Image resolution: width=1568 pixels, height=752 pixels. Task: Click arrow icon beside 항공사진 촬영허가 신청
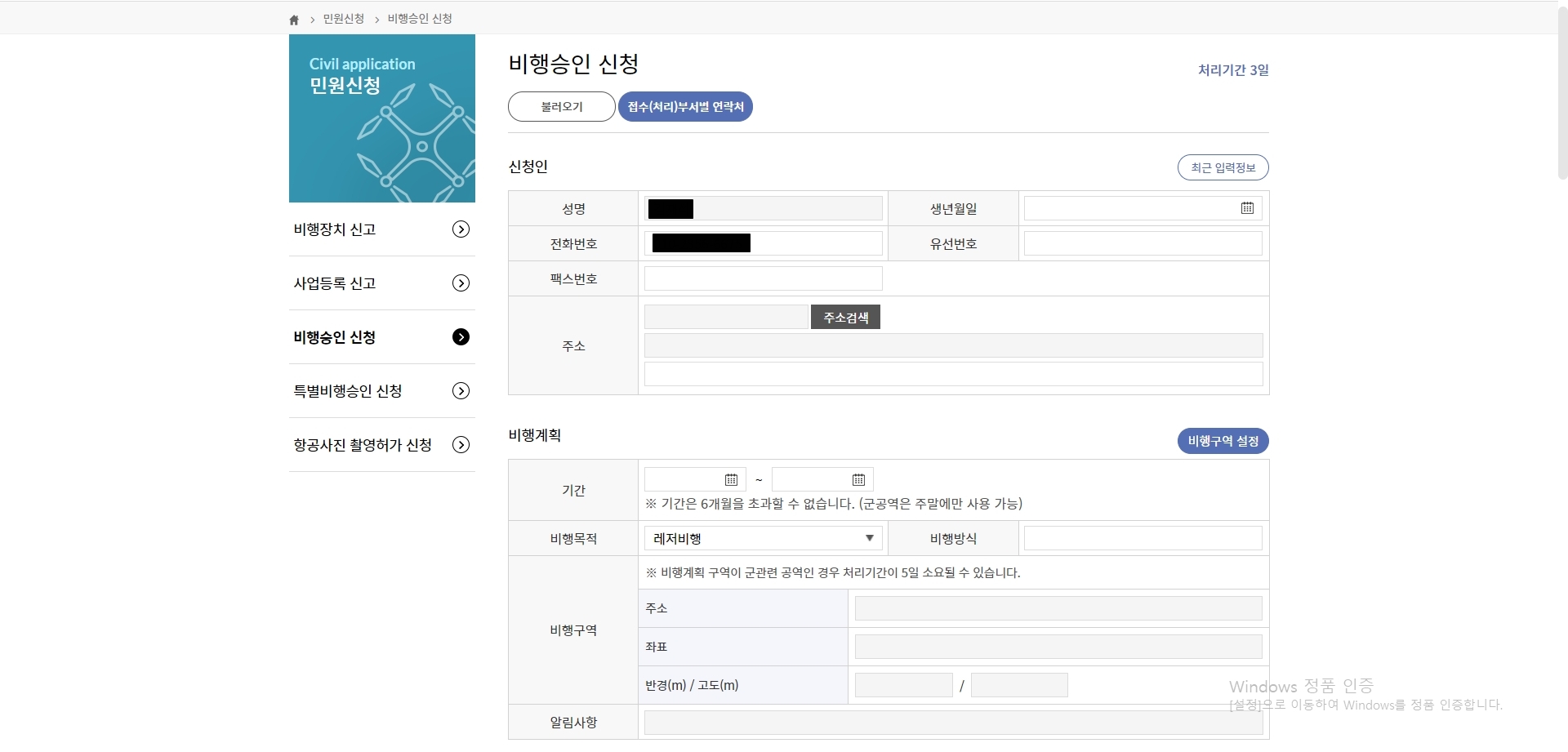[x=461, y=445]
